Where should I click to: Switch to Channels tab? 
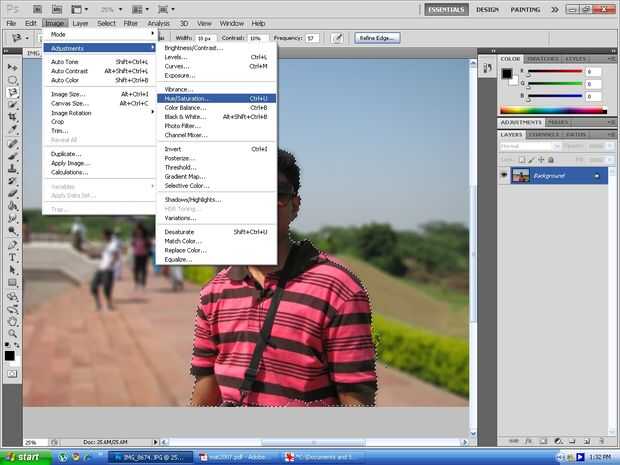(x=544, y=134)
